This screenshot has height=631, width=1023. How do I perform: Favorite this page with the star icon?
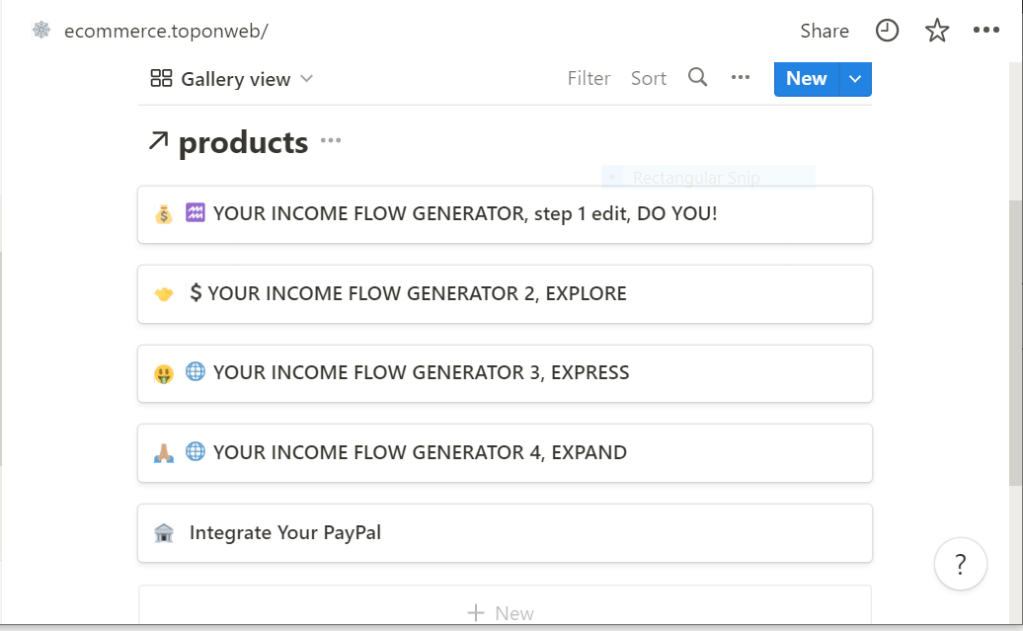937,31
